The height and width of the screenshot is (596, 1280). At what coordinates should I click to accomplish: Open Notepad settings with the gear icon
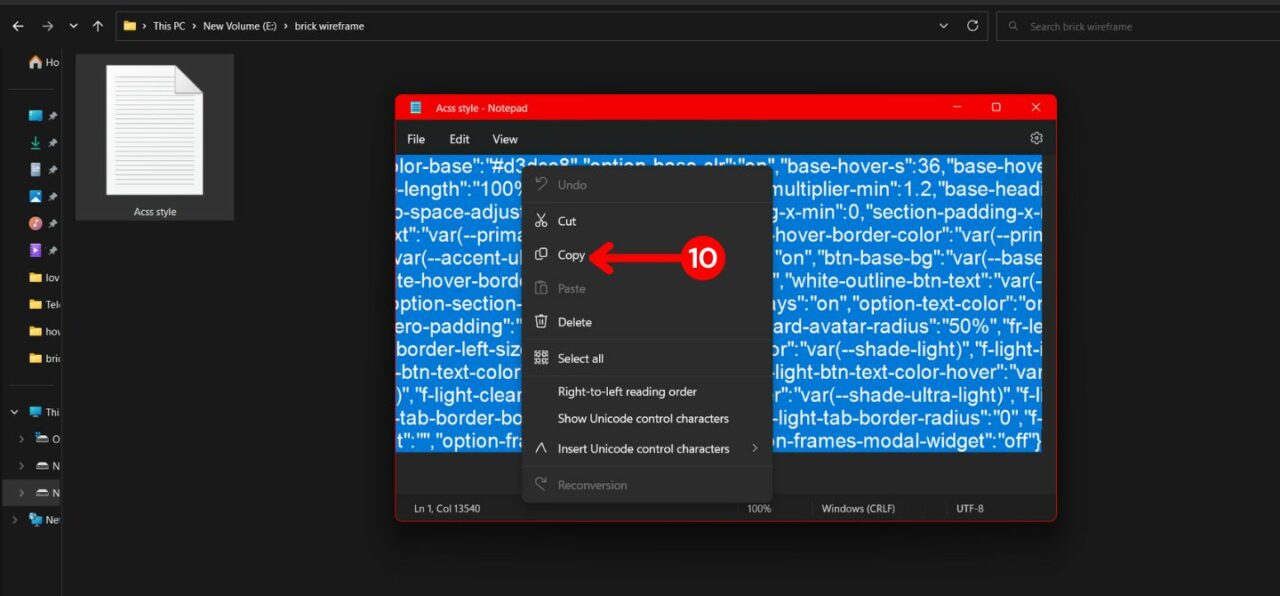click(1036, 138)
